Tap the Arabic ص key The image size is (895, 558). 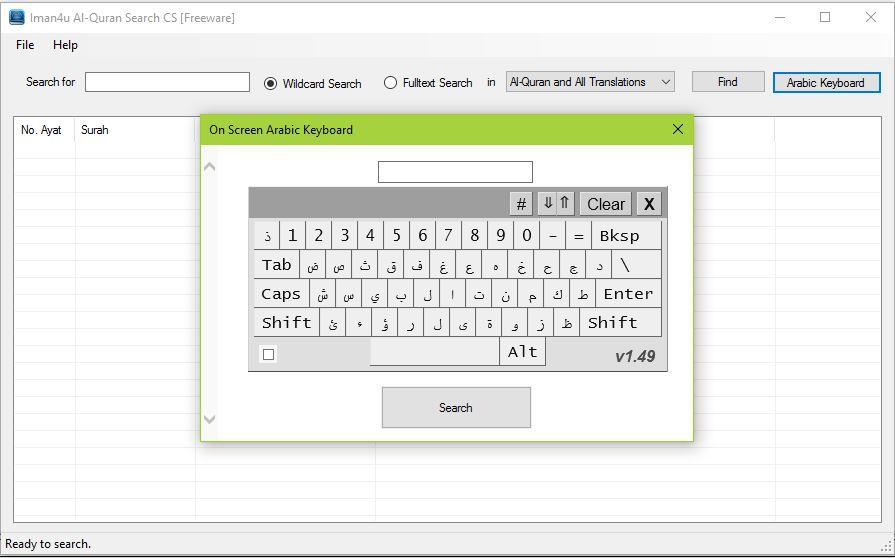tap(338, 265)
